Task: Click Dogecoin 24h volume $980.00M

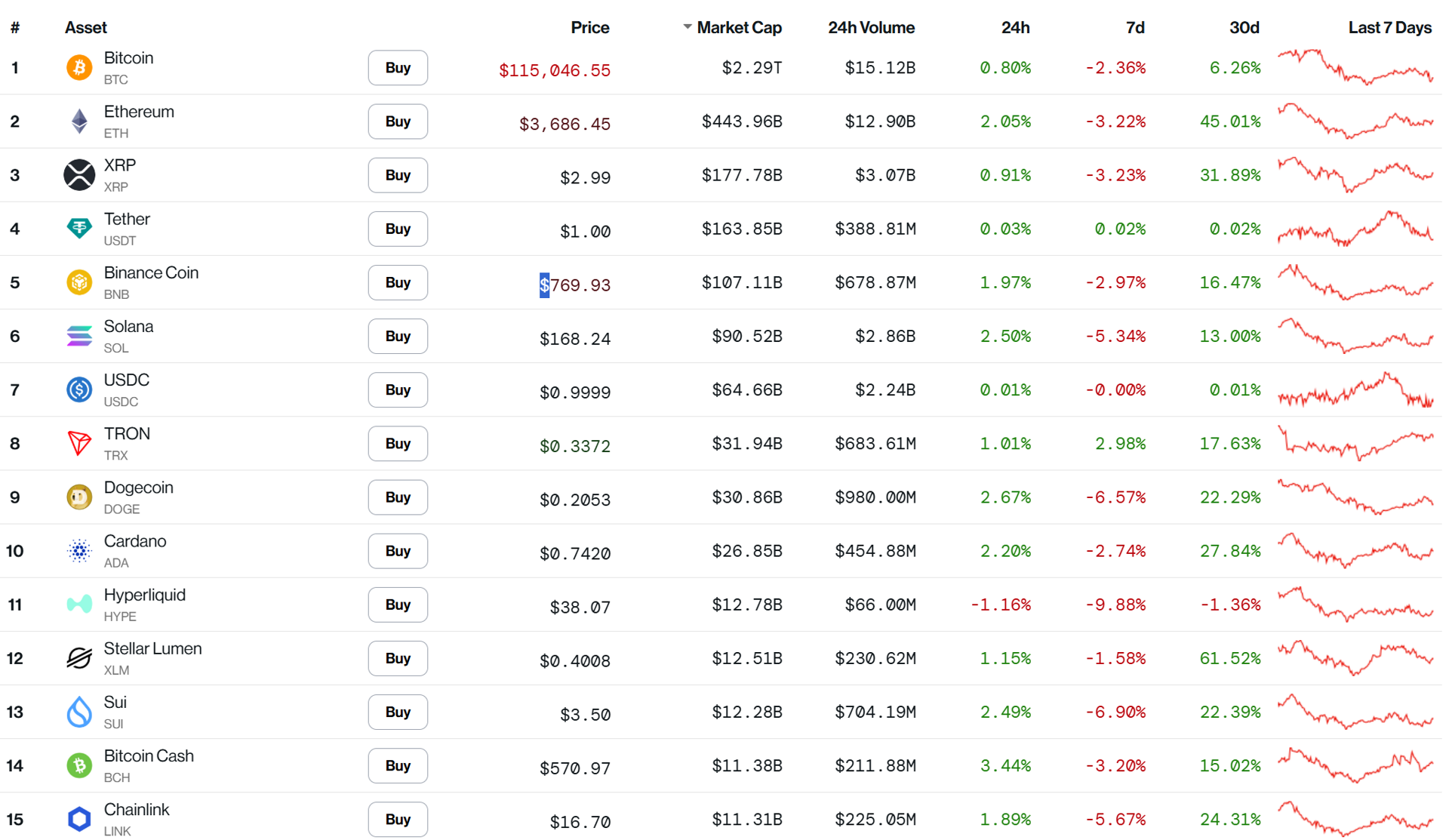Action: pyautogui.click(x=875, y=497)
